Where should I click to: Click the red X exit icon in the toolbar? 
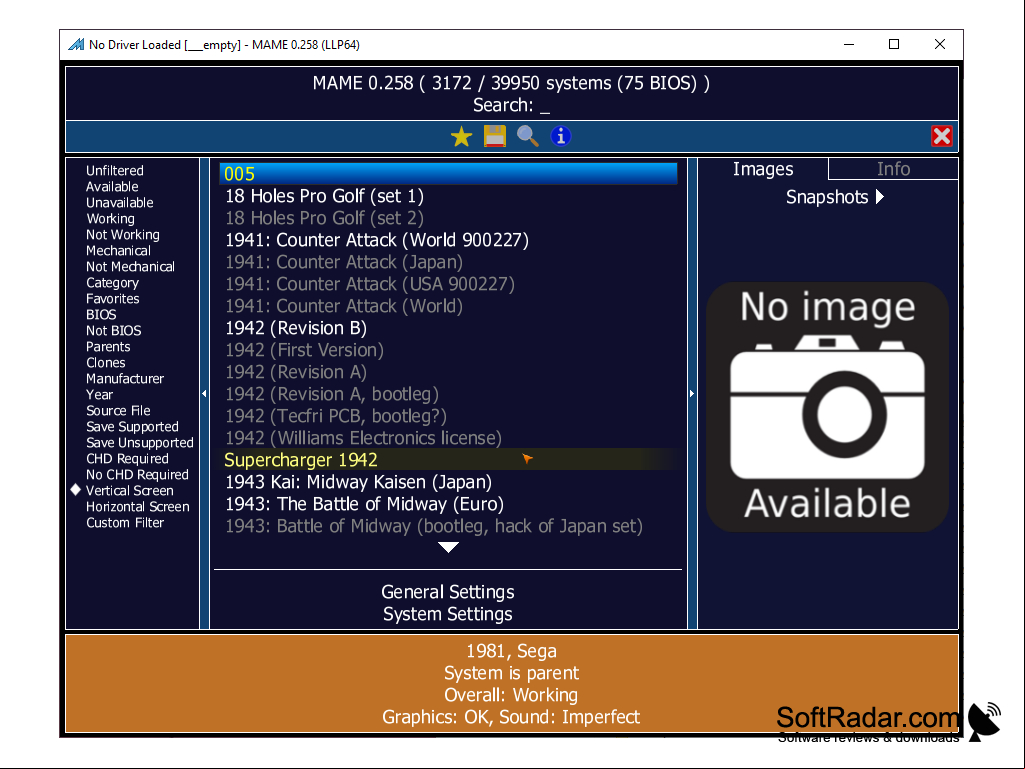click(x=941, y=136)
